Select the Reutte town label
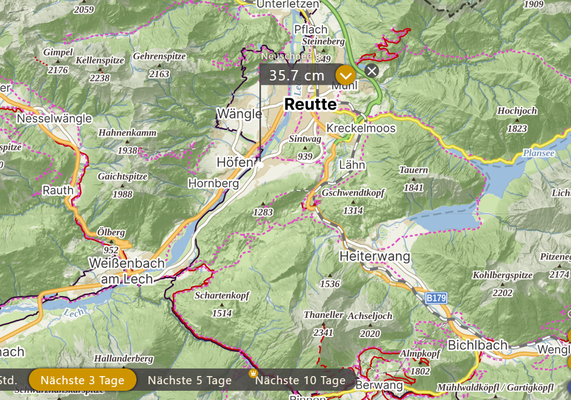The height and width of the screenshot is (400, 571). pos(310,104)
